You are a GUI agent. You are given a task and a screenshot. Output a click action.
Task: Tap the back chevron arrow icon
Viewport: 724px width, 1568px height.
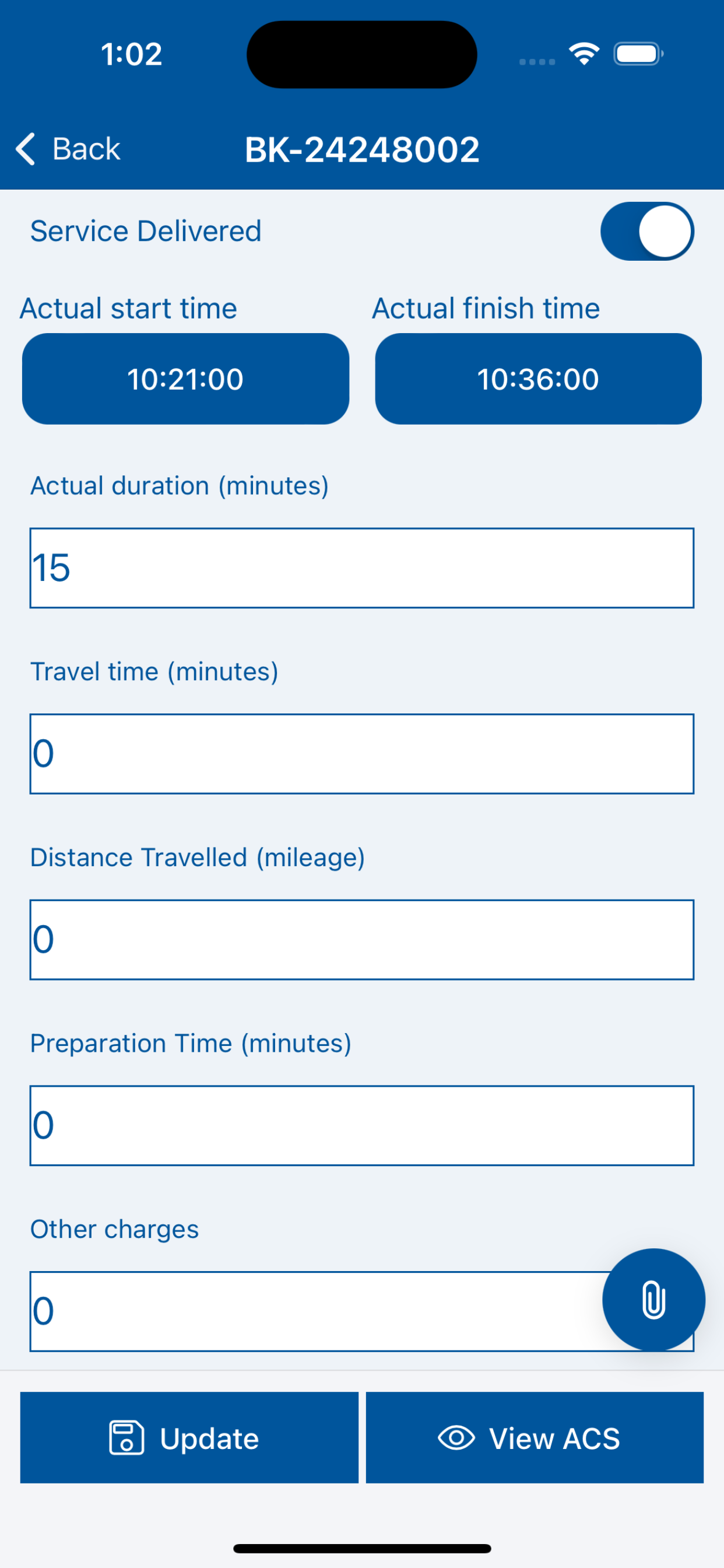coord(26,149)
